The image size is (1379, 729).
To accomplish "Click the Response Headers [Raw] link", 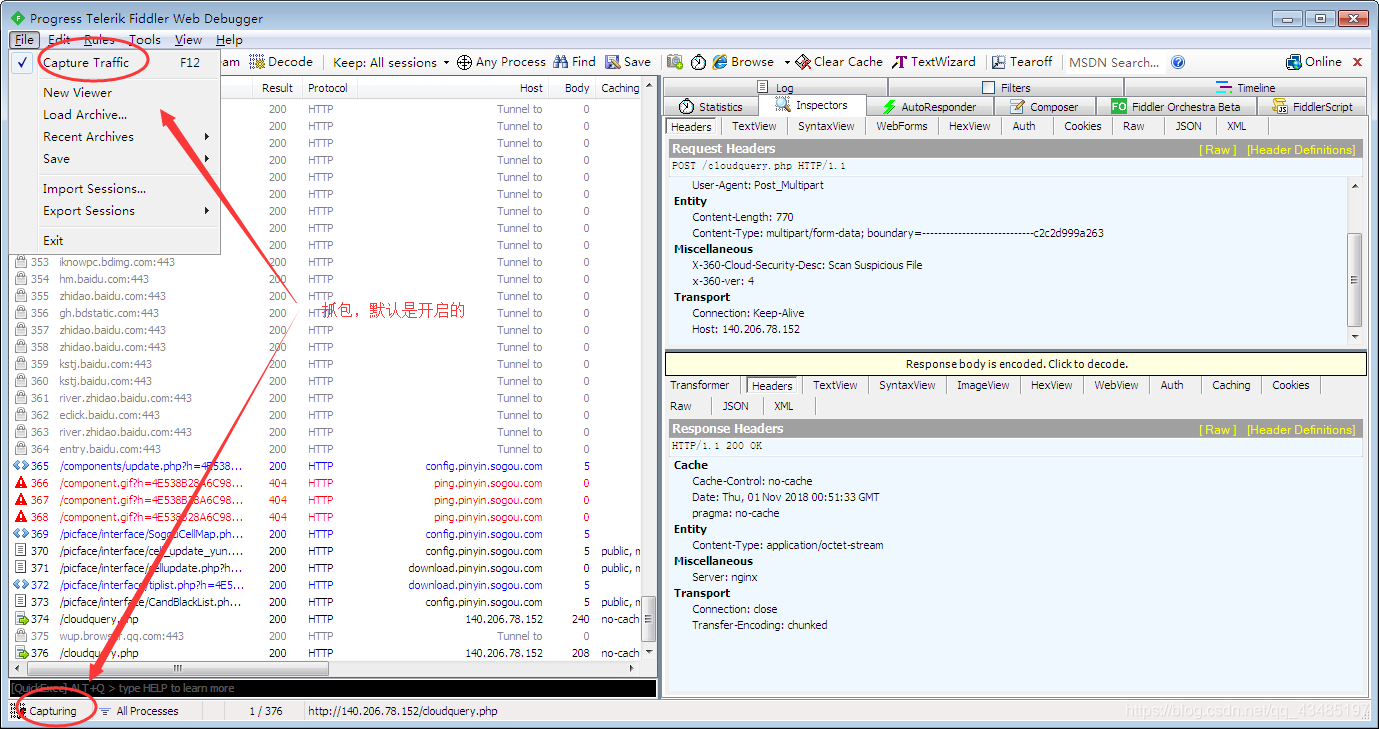I will 1218,430.
